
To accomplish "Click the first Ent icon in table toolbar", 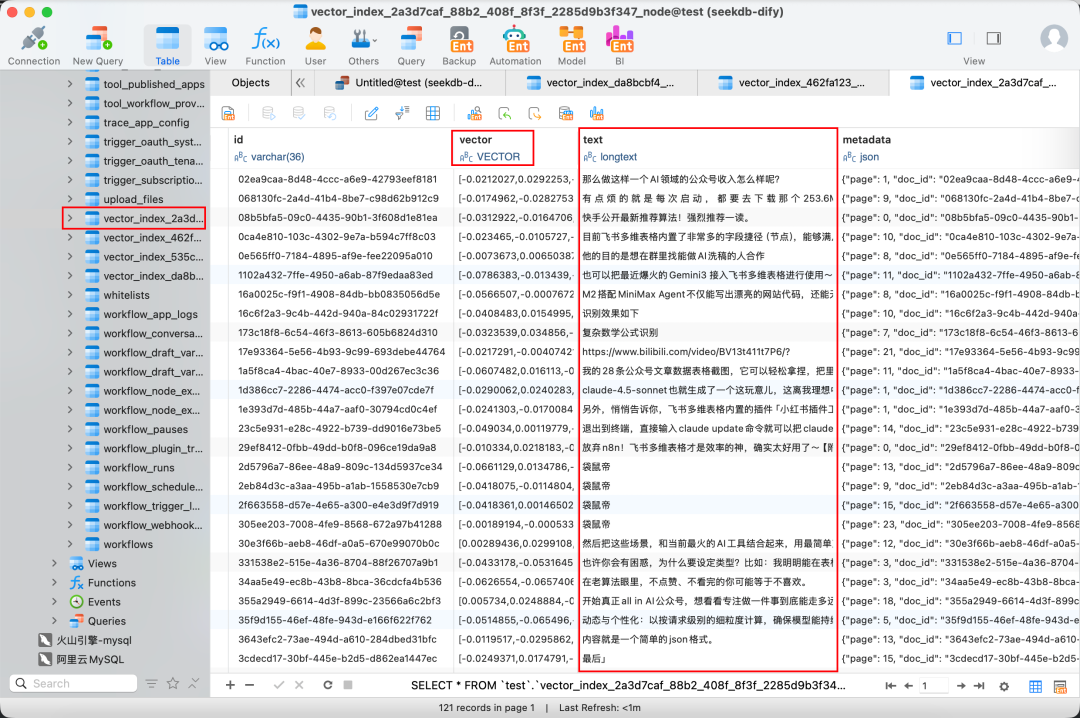I will [228, 113].
